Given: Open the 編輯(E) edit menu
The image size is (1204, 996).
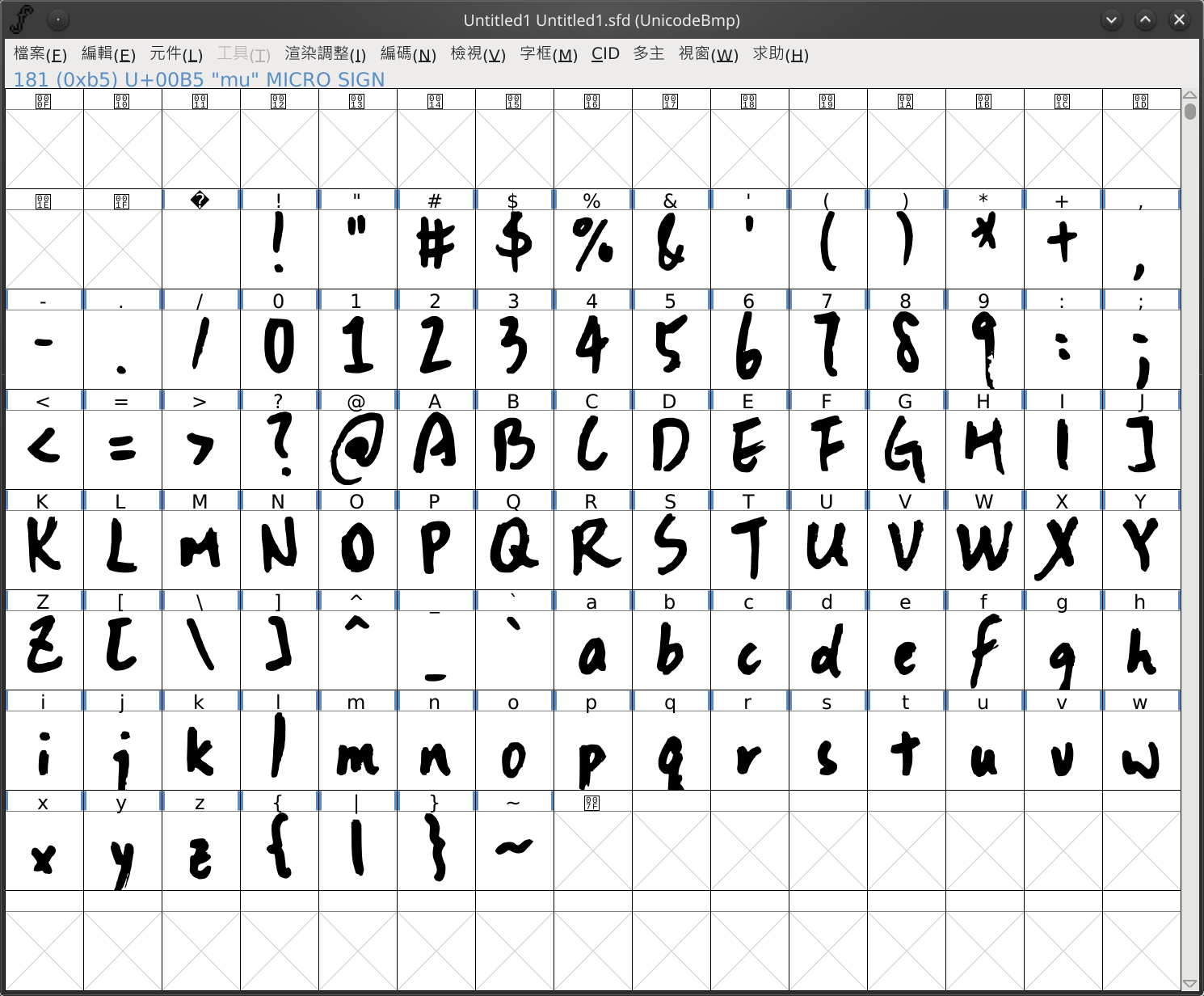Looking at the screenshot, I should point(108,54).
